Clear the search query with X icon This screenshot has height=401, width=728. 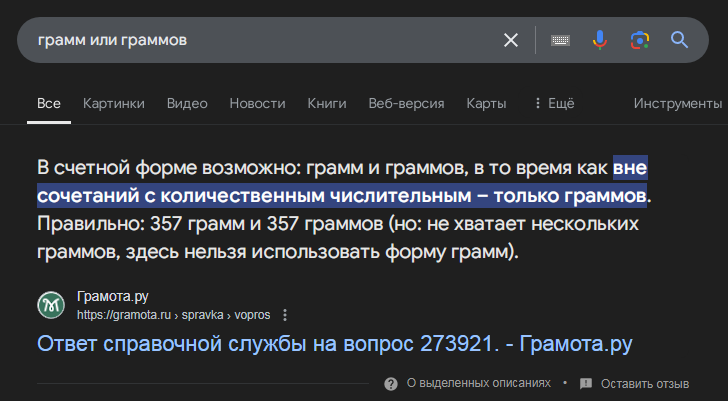tap(510, 40)
